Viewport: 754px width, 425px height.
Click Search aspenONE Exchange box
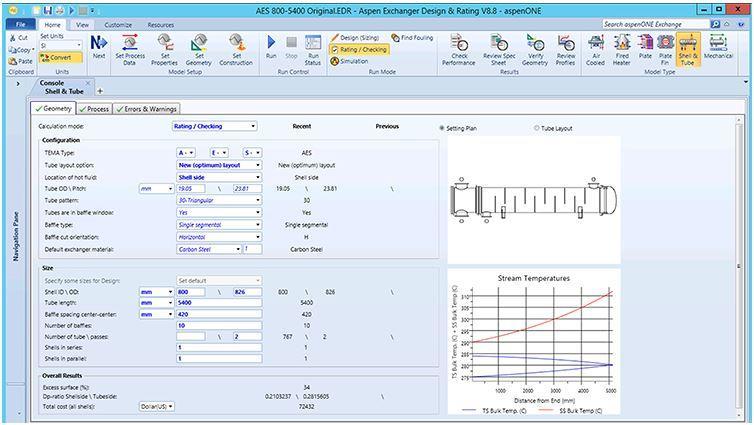point(656,24)
